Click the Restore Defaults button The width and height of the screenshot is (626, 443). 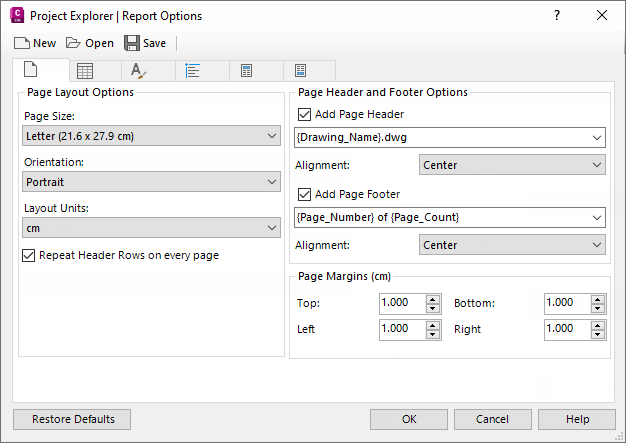pyautogui.click(x=72, y=419)
